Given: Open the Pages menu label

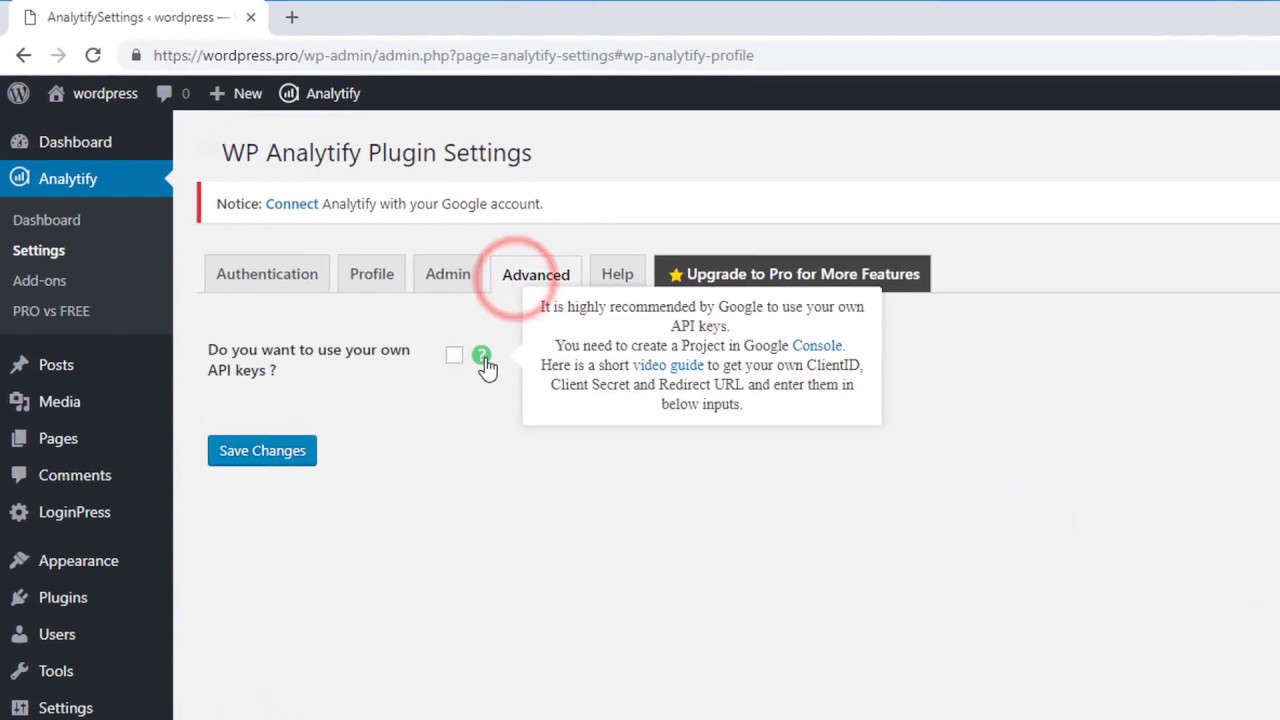Looking at the screenshot, I should (58, 439).
